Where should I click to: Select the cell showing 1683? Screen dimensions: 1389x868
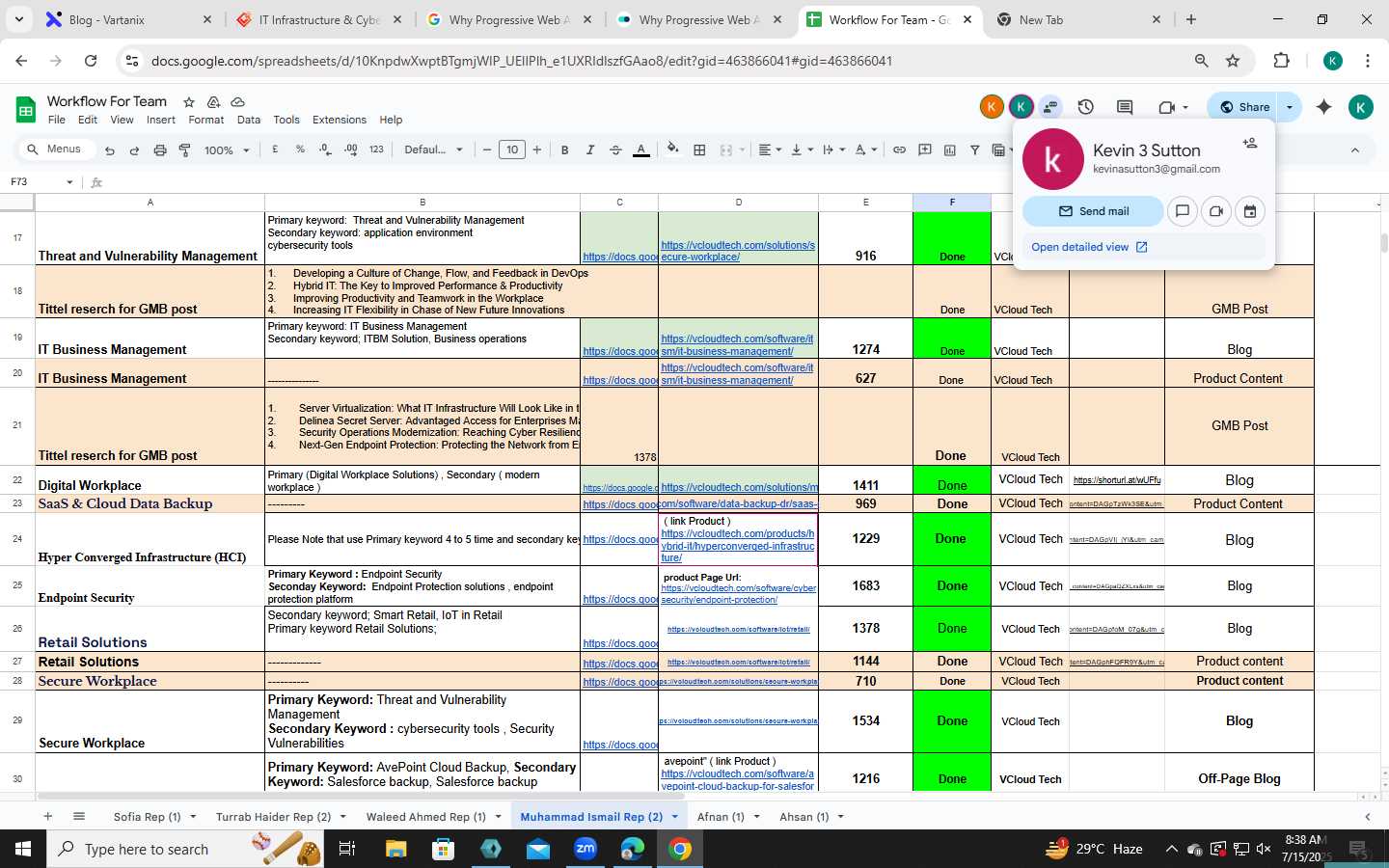pyautogui.click(x=865, y=585)
